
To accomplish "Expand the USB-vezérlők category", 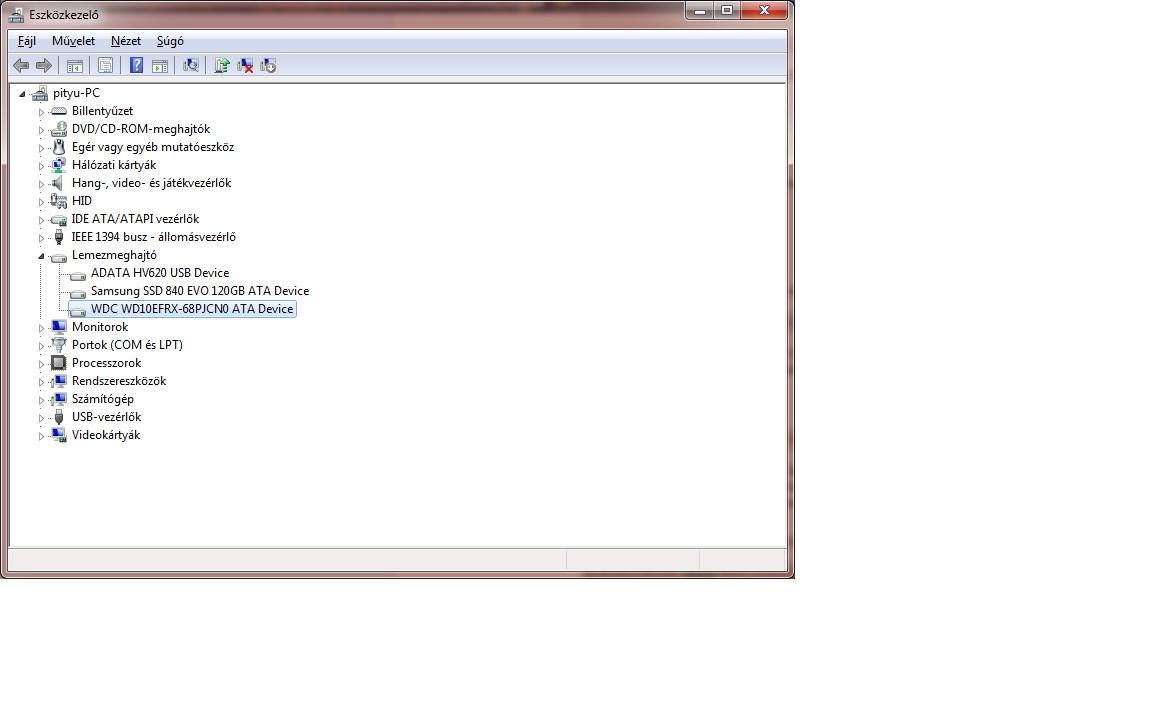I will pos(41,418).
